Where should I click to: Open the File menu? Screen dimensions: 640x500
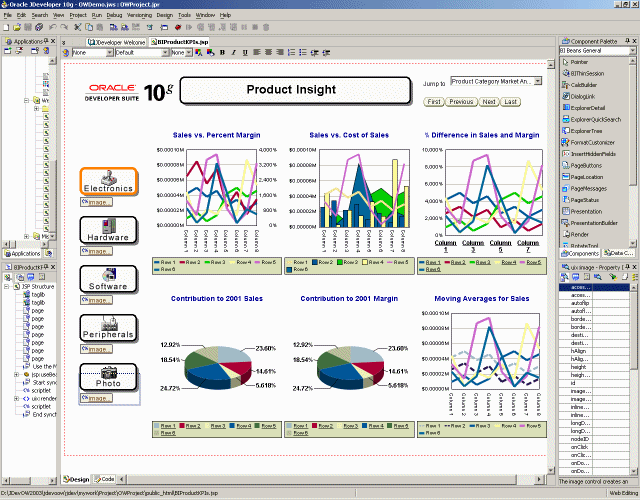pos(8,15)
